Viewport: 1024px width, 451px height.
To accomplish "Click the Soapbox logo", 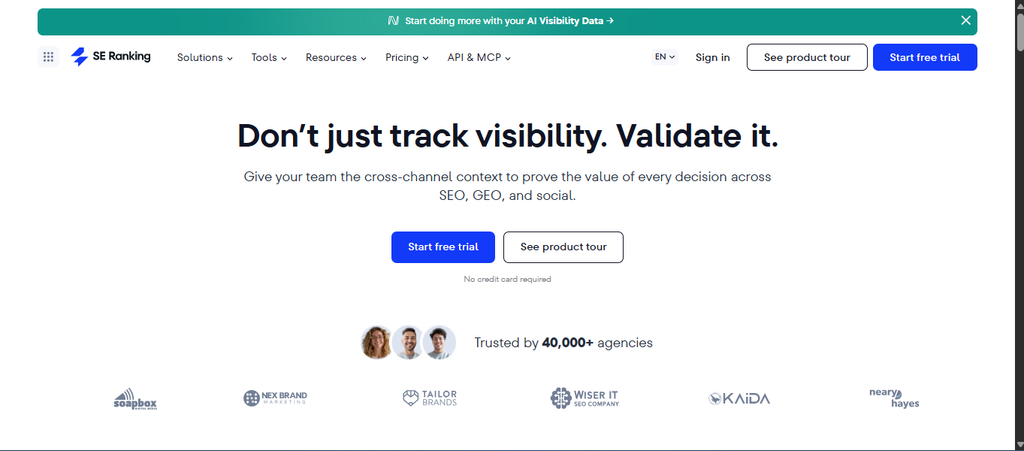I will (x=135, y=398).
